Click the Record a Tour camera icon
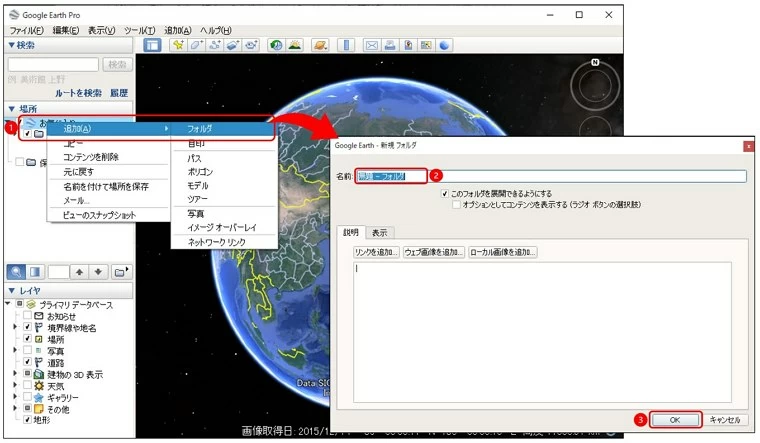 [251, 45]
